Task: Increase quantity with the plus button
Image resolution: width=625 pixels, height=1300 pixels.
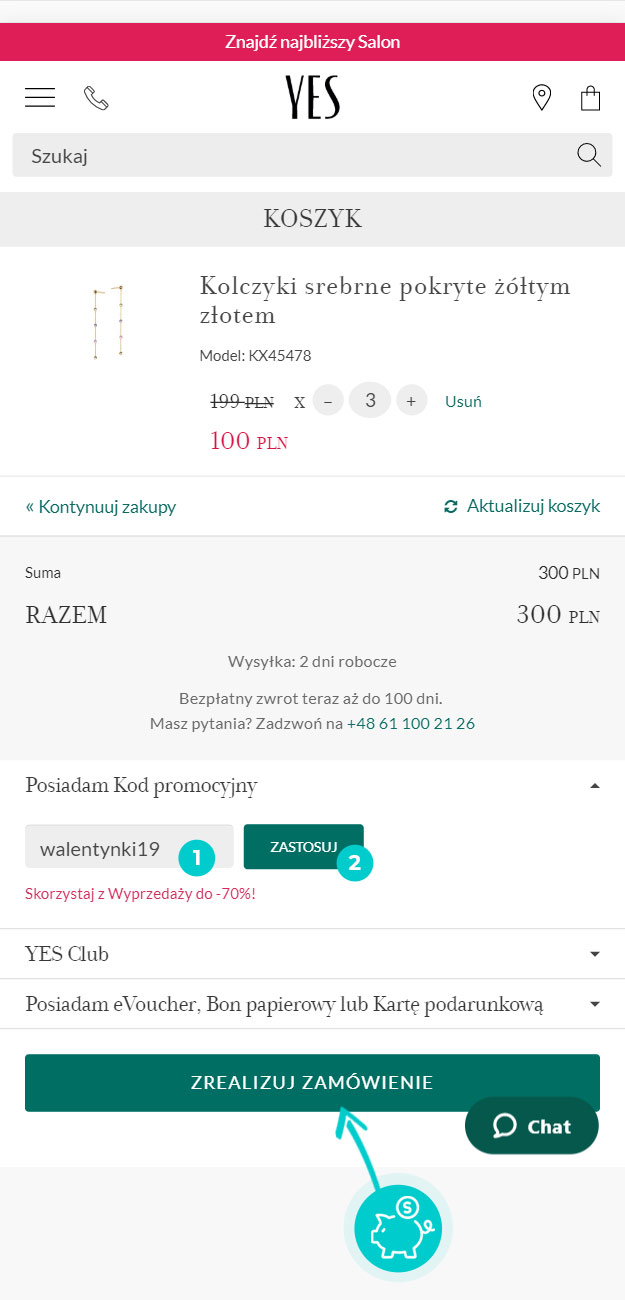Action: click(411, 401)
